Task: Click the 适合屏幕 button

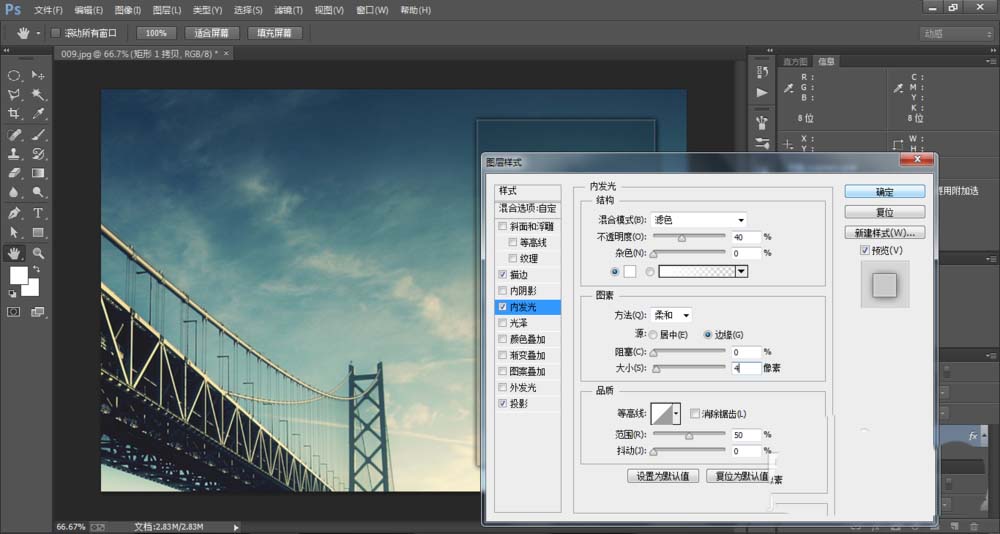Action: click(x=211, y=33)
